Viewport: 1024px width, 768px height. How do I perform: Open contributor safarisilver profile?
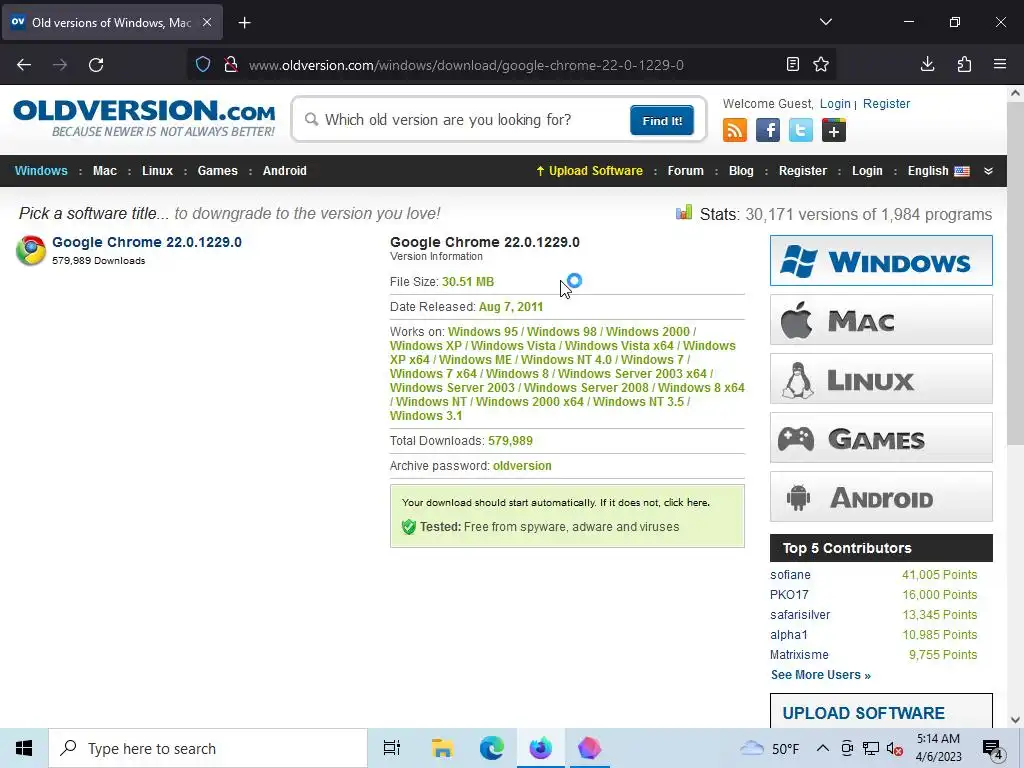coord(800,615)
